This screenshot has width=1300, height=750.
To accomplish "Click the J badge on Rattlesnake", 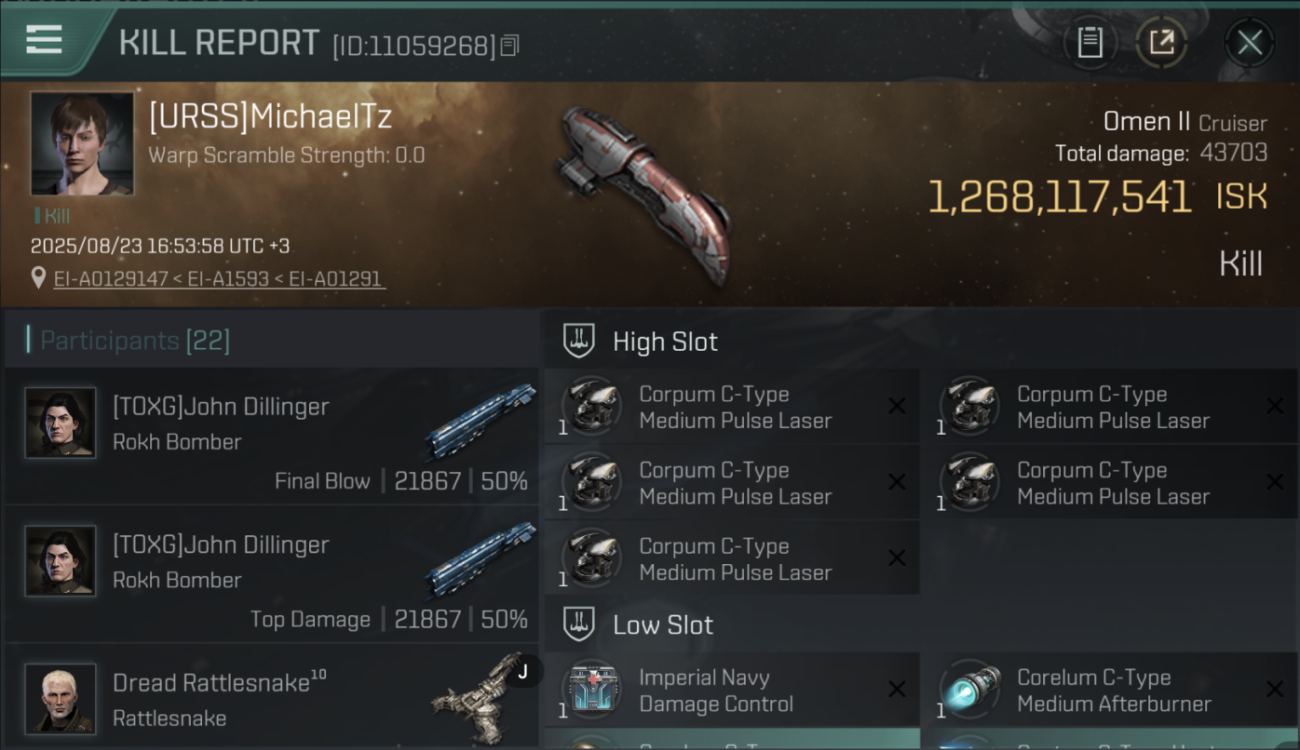I will tap(522, 672).
